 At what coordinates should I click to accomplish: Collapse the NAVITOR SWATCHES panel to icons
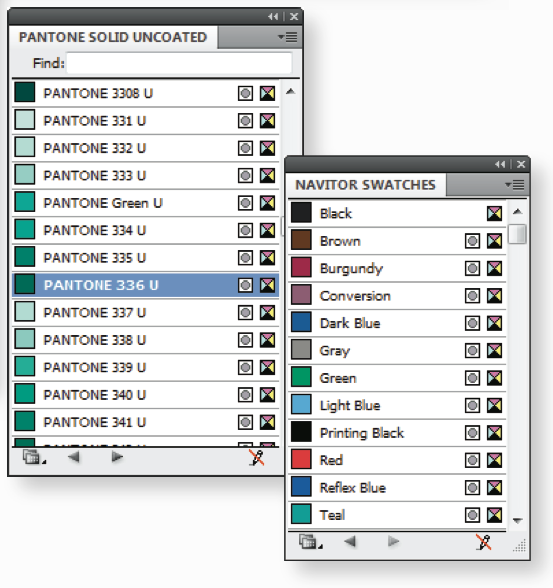click(x=500, y=164)
